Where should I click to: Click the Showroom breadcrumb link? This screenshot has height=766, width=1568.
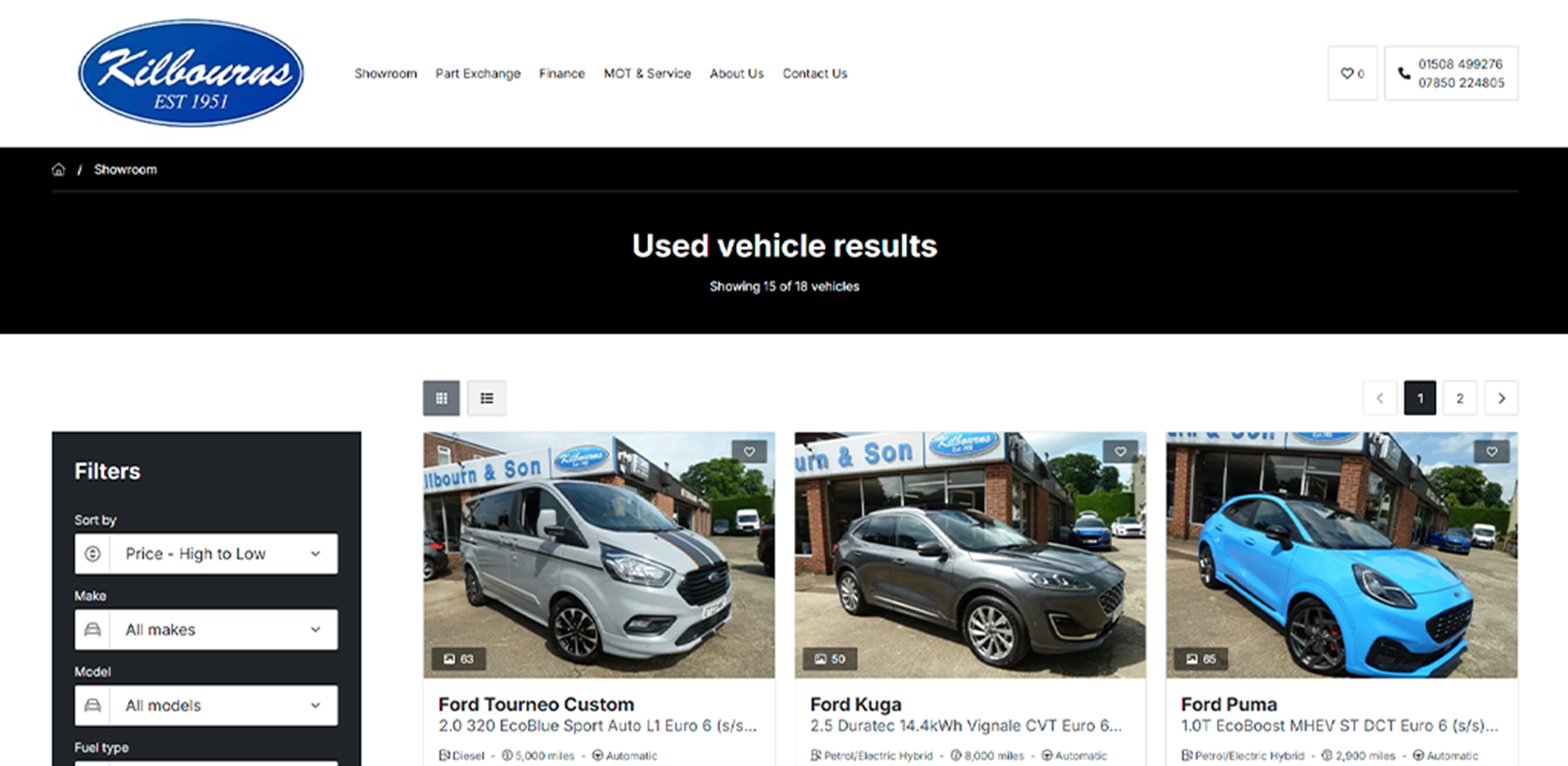(x=125, y=169)
